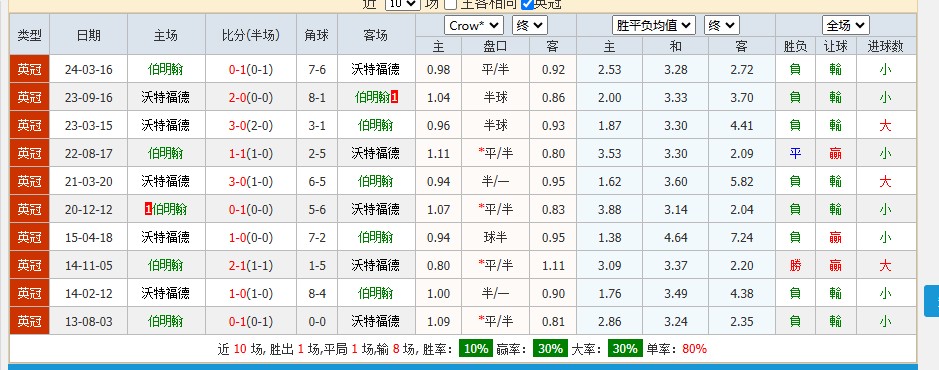This screenshot has height=370, width=939.
Task: Click the 比分(半场) column header
Action: pyautogui.click(x=251, y=35)
